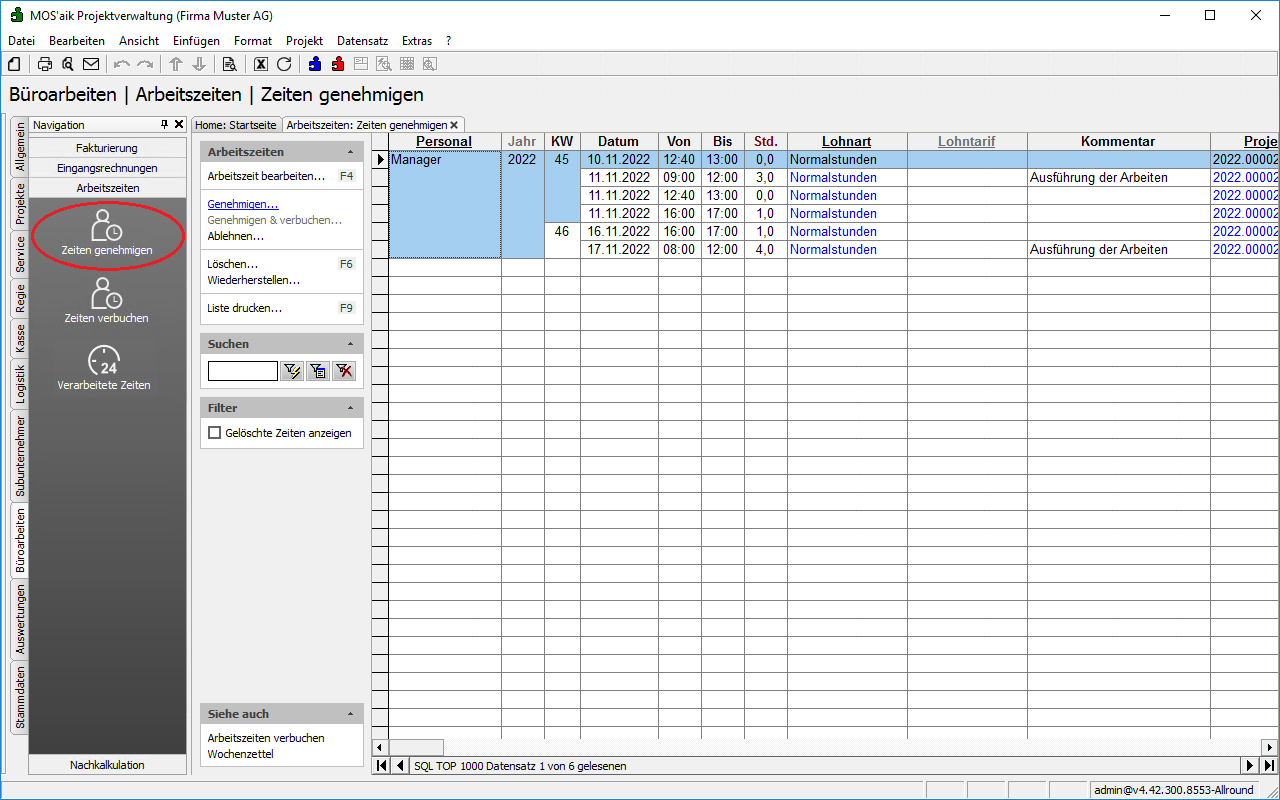Clear filter with red X funnel icon
The height and width of the screenshot is (800, 1280).
pos(344,371)
